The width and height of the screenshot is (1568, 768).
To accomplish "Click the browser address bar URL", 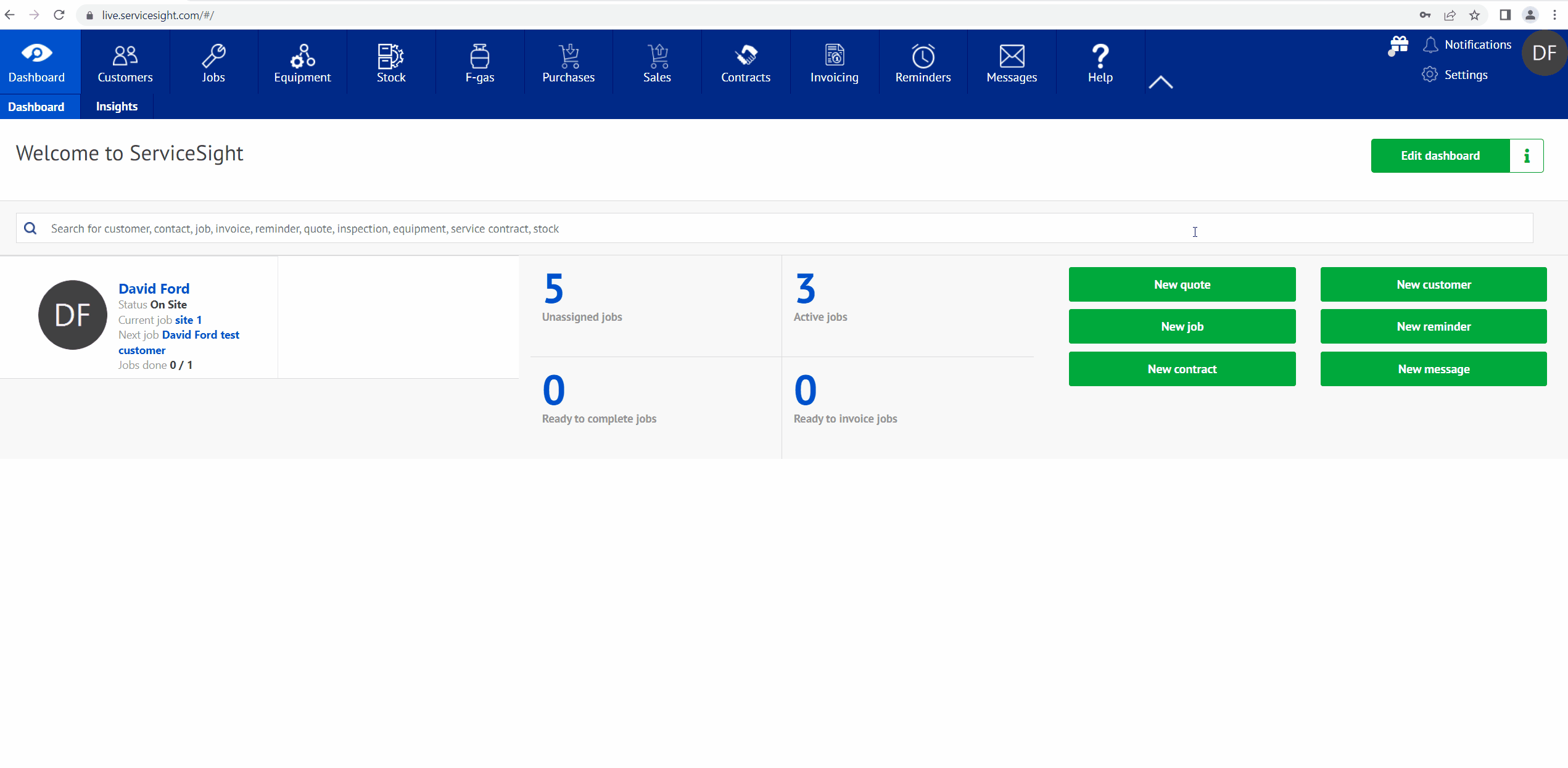I will pyautogui.click(x=158, y=15).
